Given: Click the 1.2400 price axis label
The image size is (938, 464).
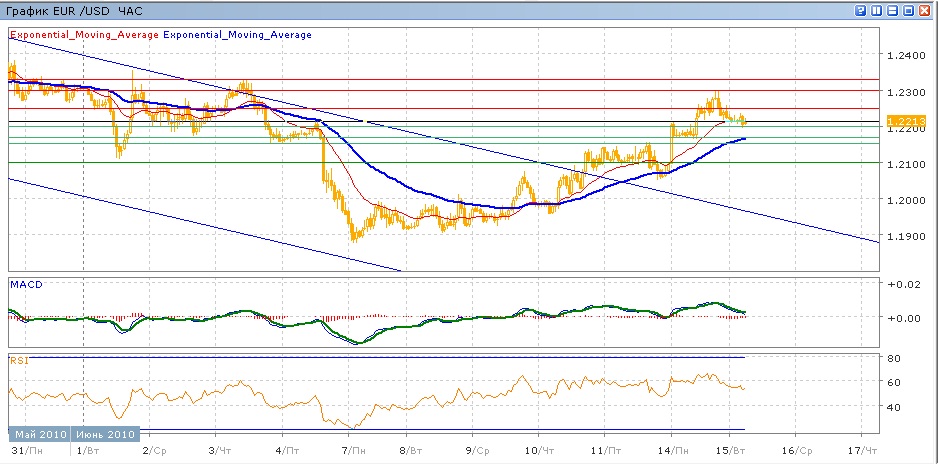Looking at the screenshot, I should [905, 56].
